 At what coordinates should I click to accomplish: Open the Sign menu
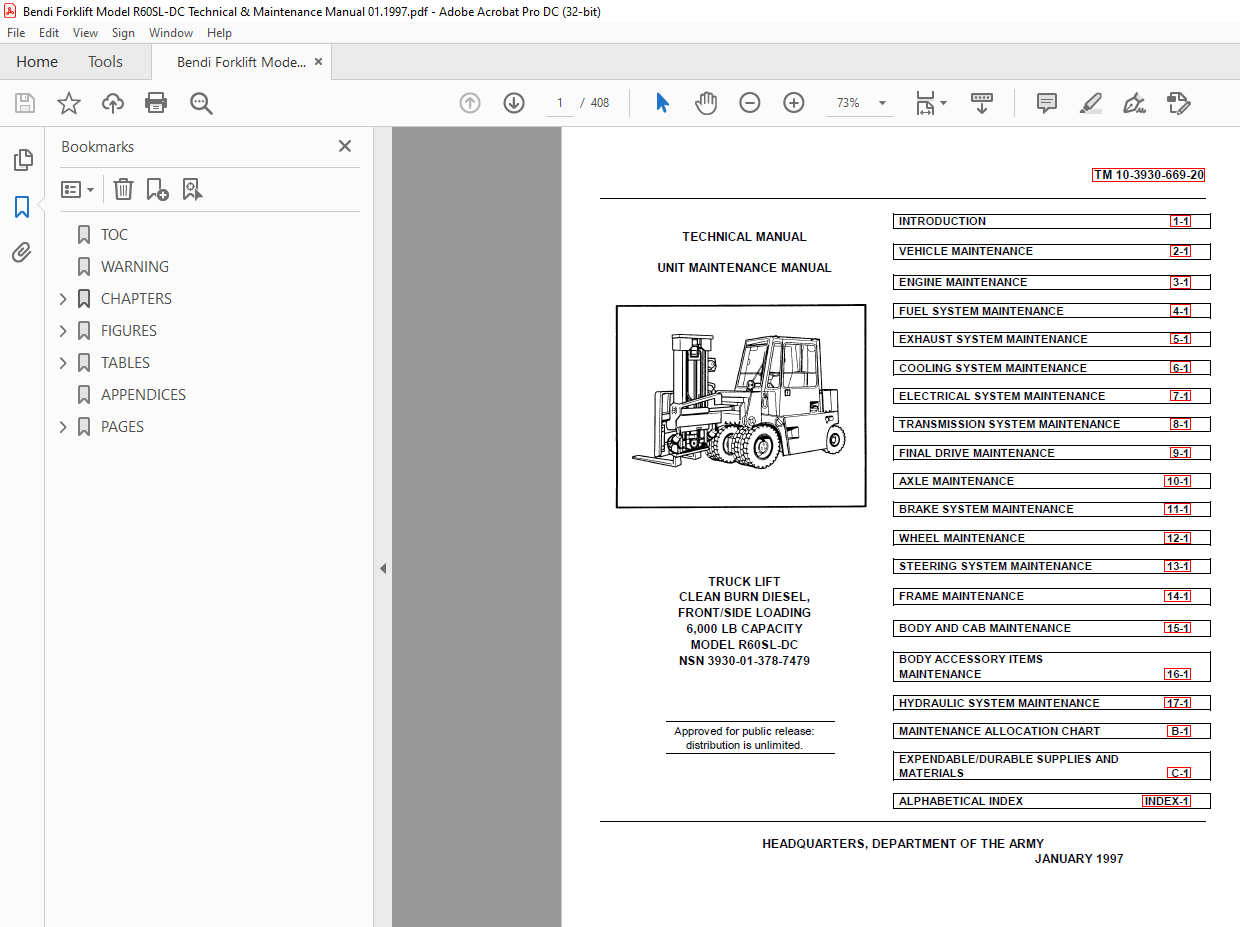[x=124, y=33]
